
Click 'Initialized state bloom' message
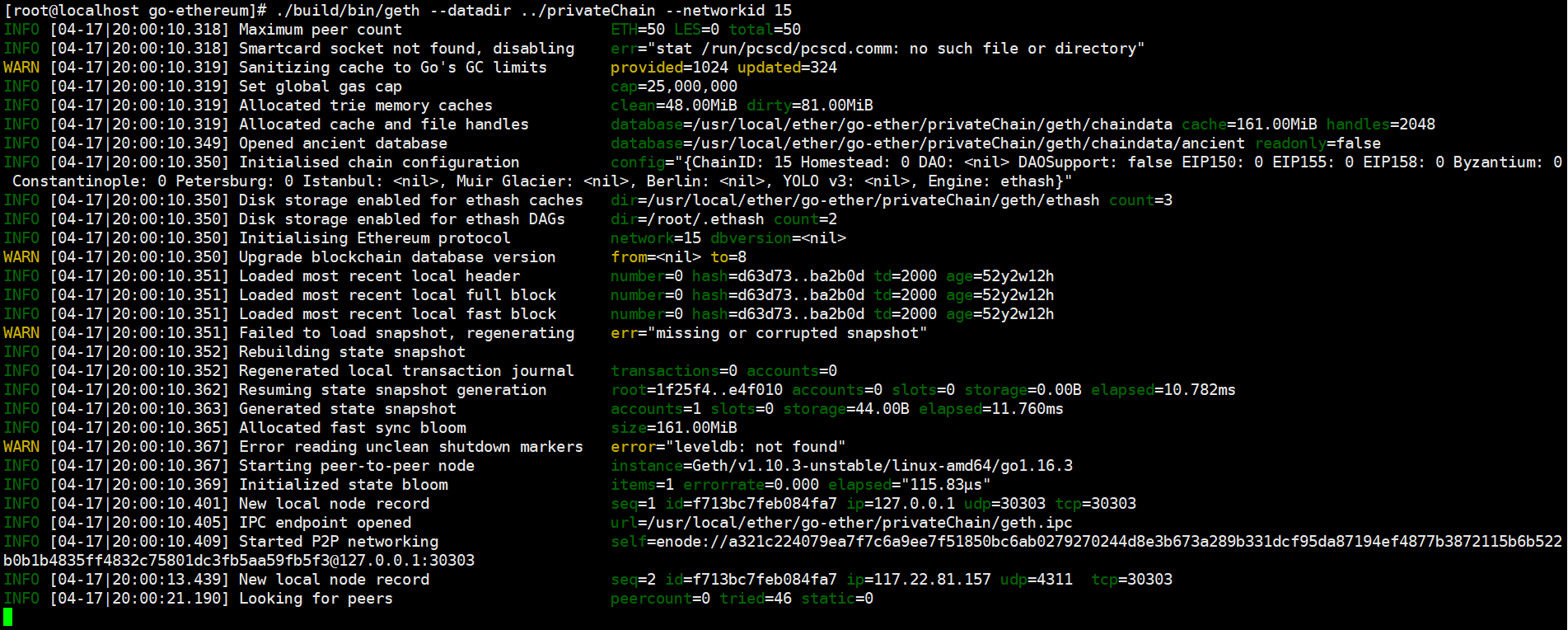343,485
